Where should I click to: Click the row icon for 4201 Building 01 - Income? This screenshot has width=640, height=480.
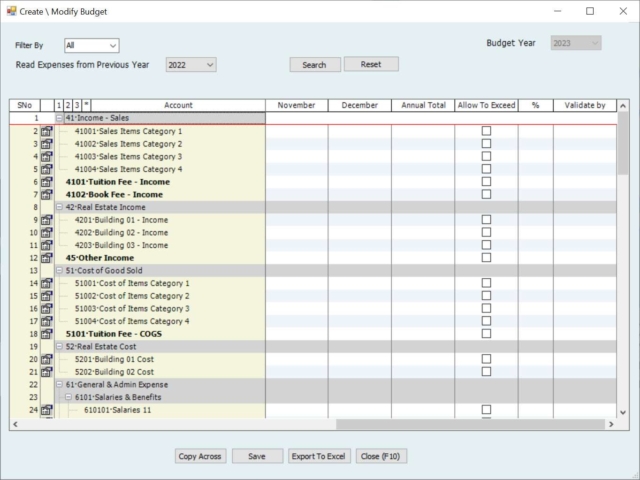(47, 220)
